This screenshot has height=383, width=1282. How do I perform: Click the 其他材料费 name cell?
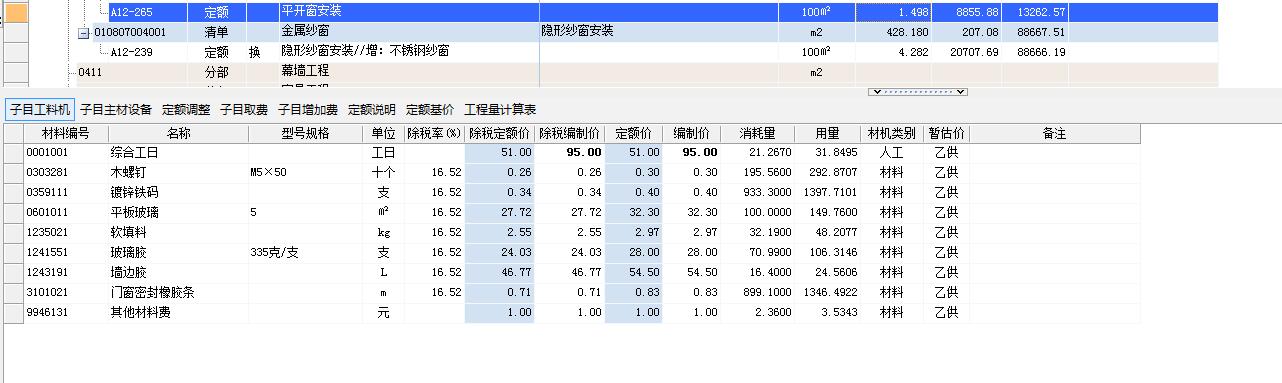pos(178,312)
